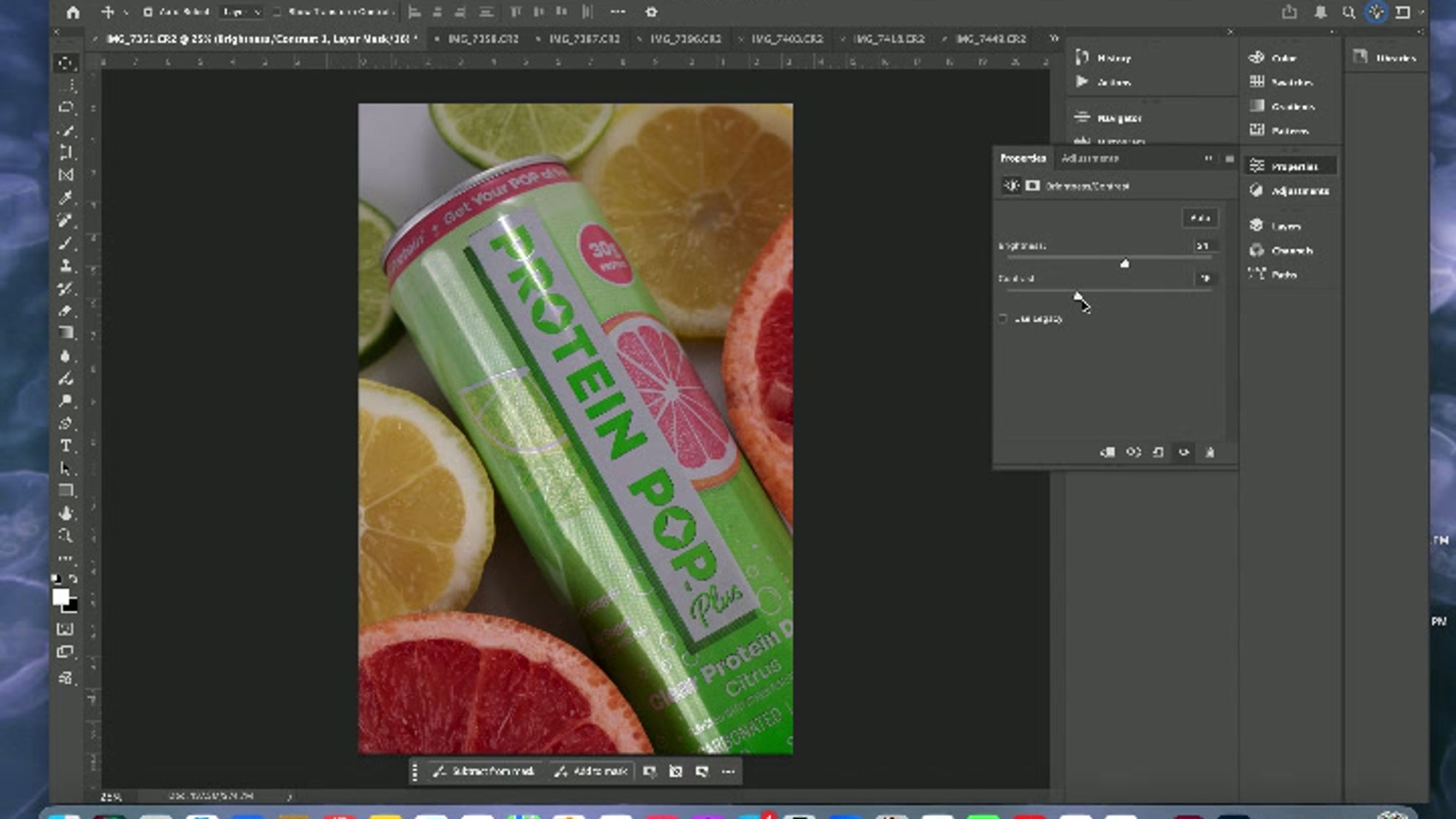The image size is (1456, 819).
Task: Toggle Show Transform Controls checkbox
Action: 277,12
